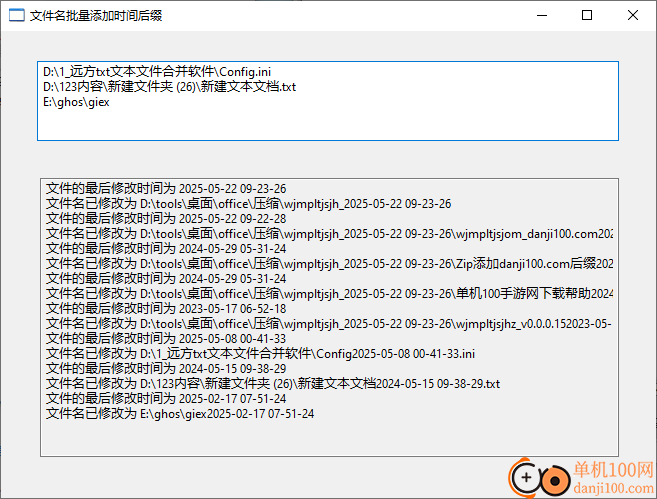Screen dimensions: 657x499
Task: Click log line with 新建文本文档2024-05-15 09-38-29.txt
Action: click(x=273, y=384)
